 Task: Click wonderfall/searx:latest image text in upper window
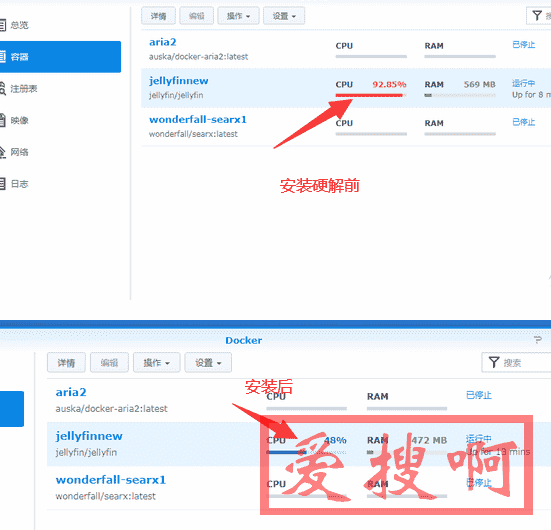click(x=193, y=134)
